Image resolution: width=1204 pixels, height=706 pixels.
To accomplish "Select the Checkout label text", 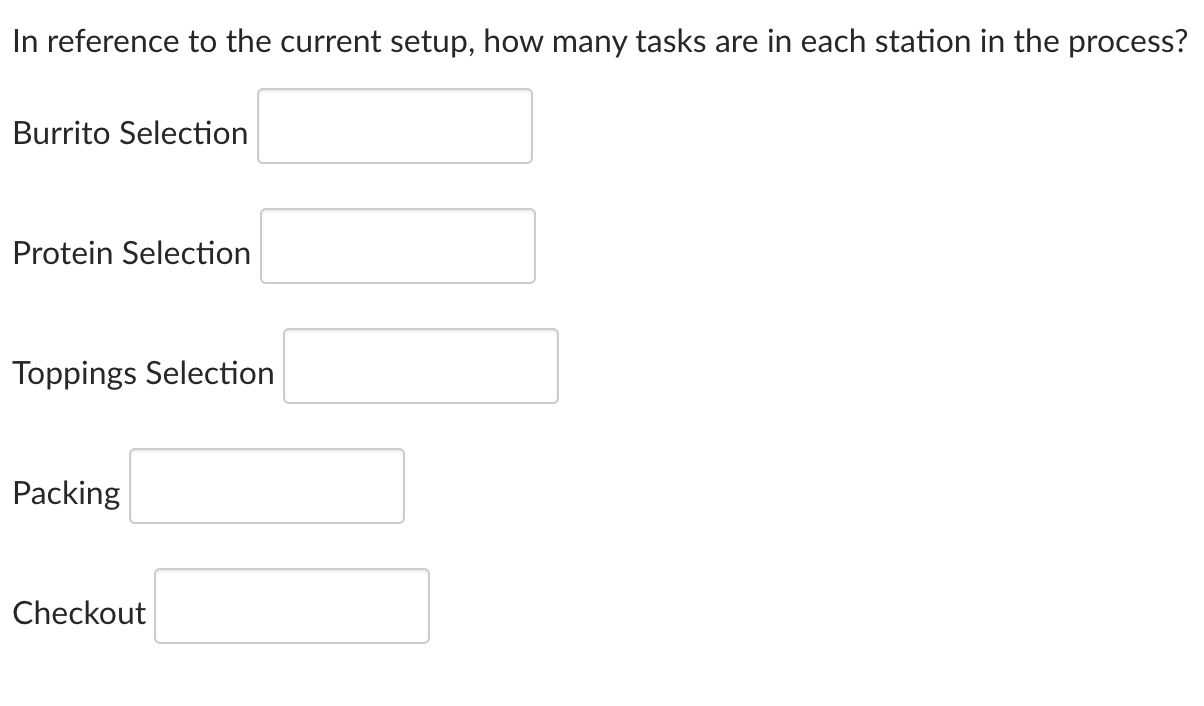I will 78,612.
